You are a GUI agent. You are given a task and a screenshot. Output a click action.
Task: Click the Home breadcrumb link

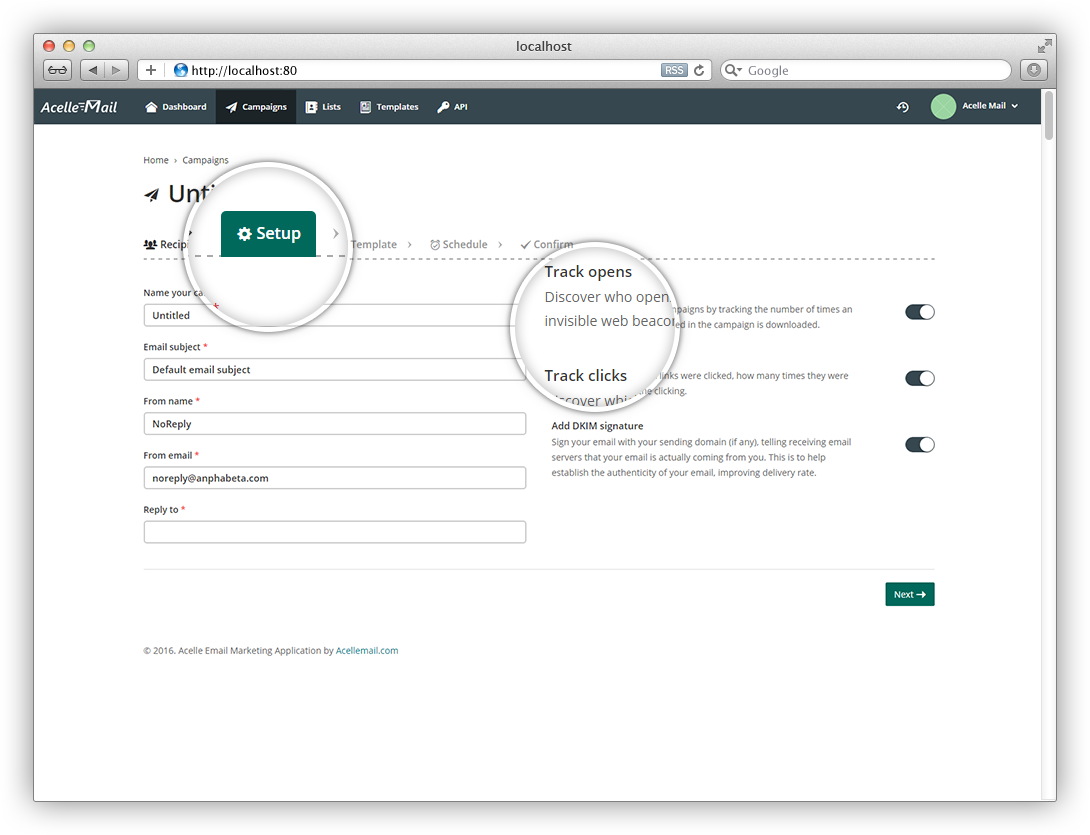tap(156, 160)
